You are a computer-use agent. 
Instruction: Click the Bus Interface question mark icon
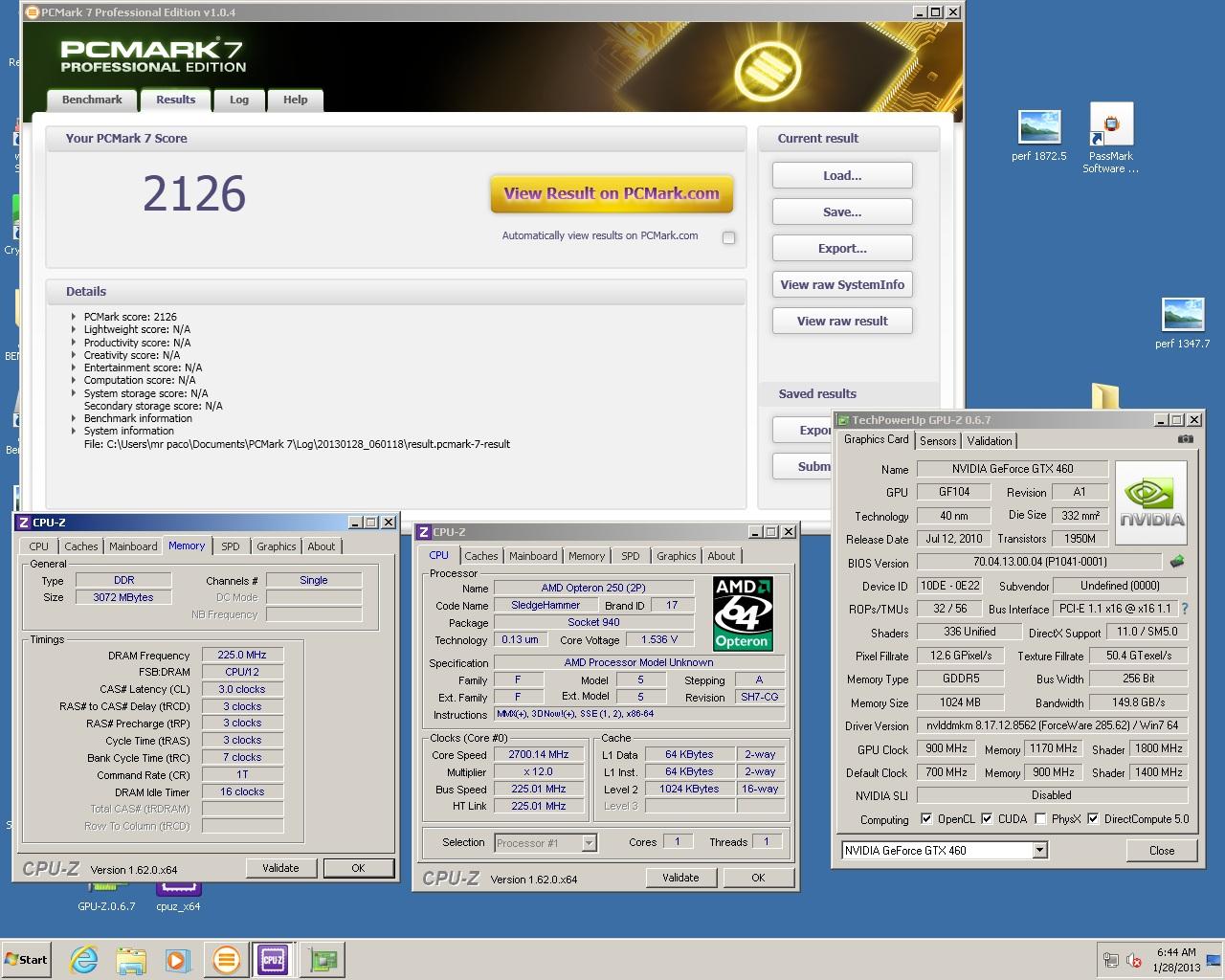point(1185,609)
